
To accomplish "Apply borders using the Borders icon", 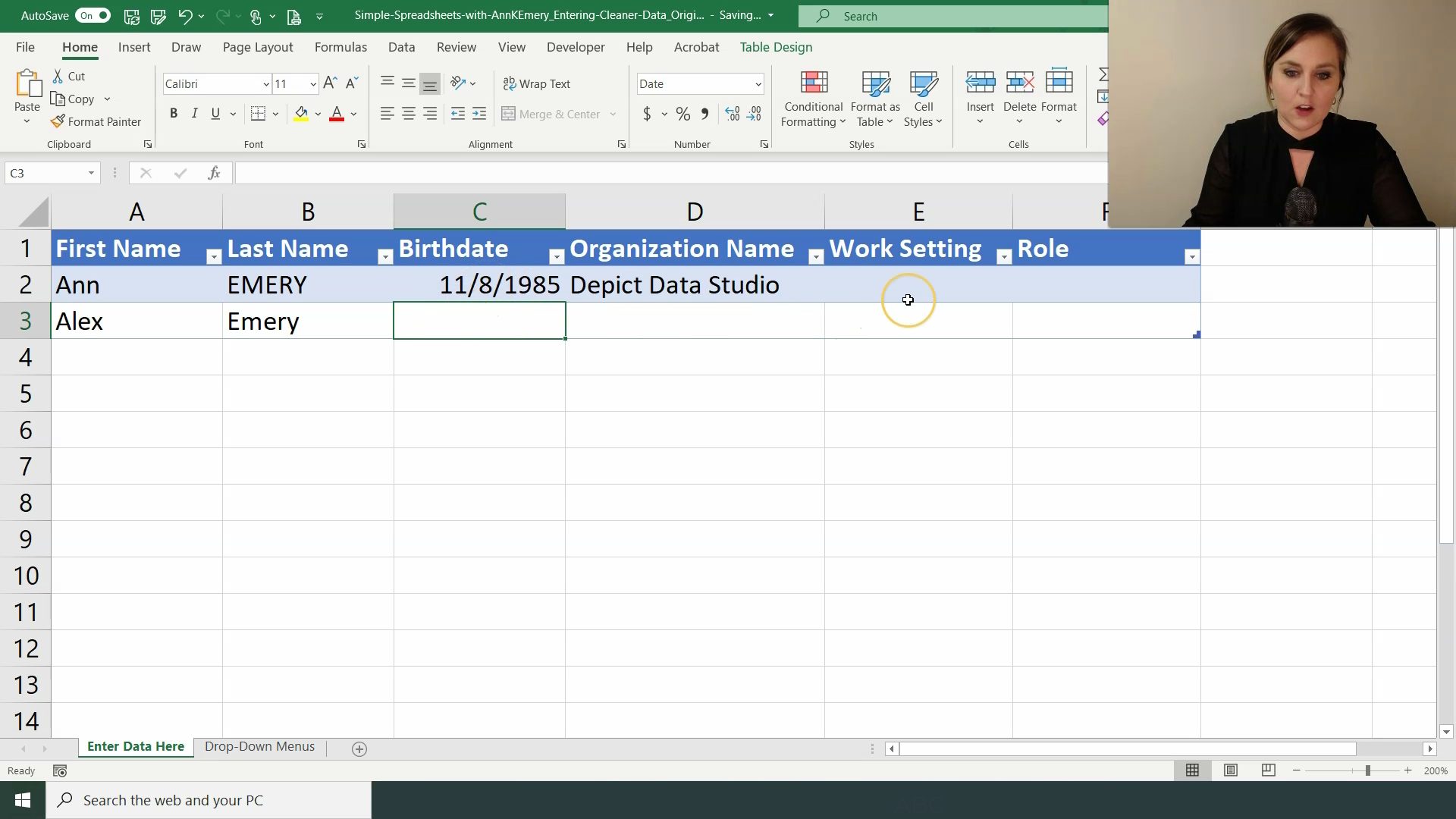I will point(258,114).
